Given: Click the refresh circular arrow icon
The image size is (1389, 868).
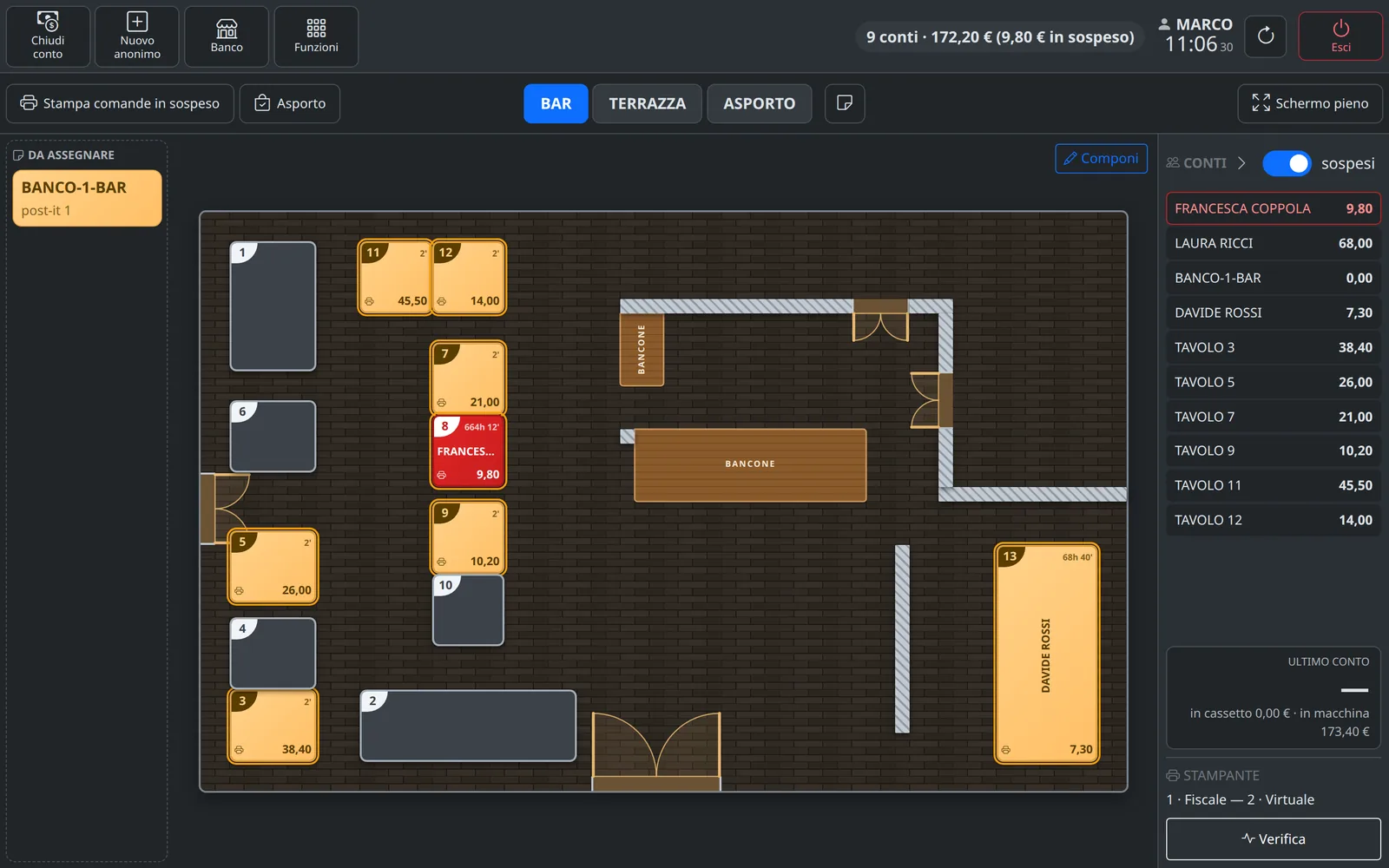Looking at the screenshot, I should 1265,36.
